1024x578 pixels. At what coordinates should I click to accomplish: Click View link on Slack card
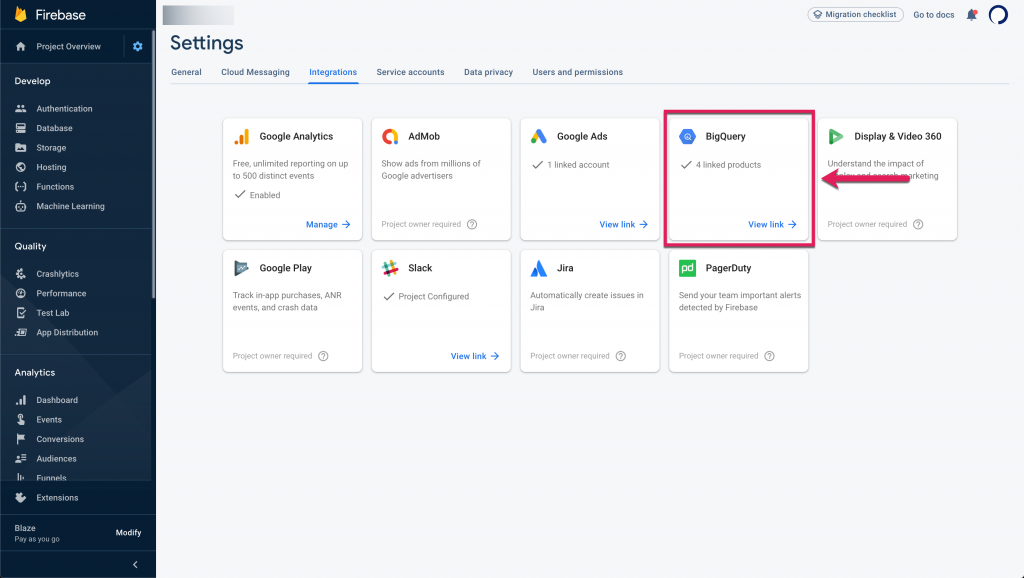tap(475, 356)
